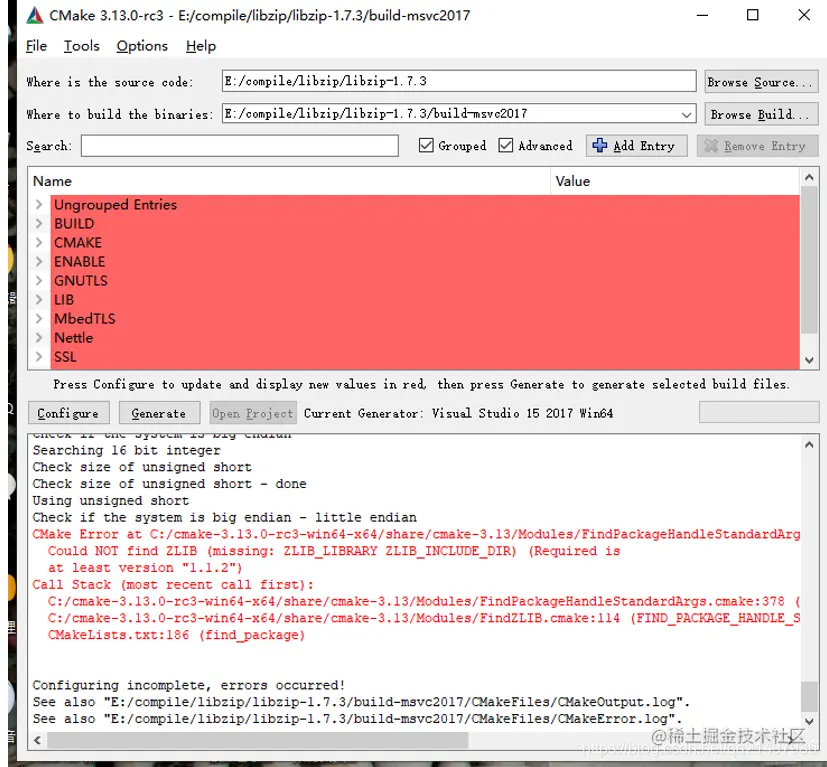Expand the LIB group
Viewport: 827px width, 767px height.
39,300
